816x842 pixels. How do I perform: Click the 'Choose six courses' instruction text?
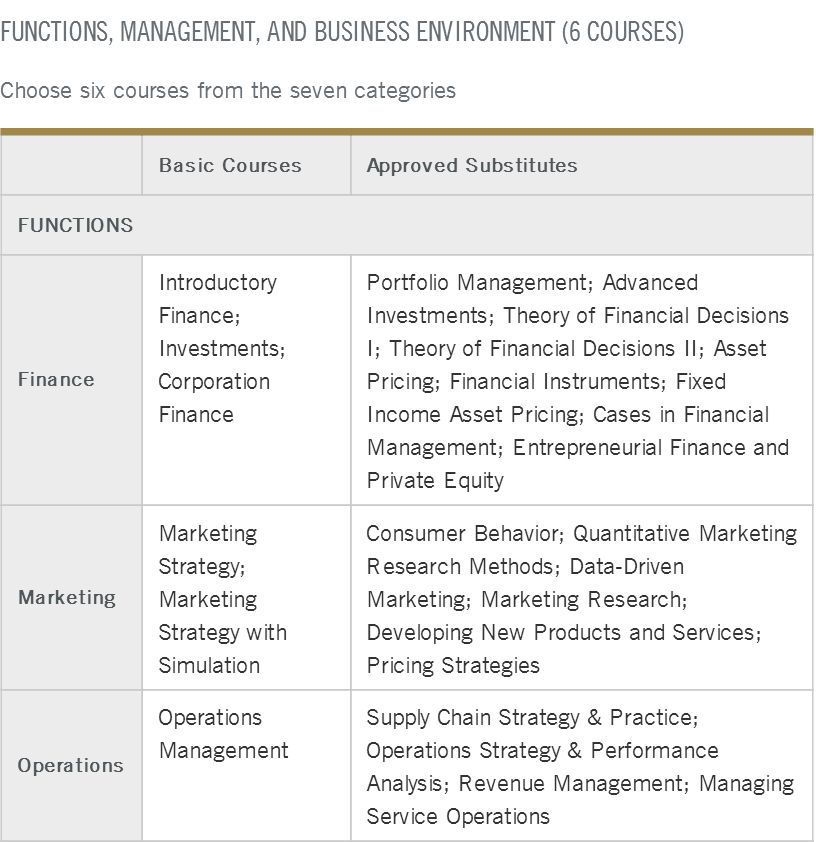coord(228,91)
